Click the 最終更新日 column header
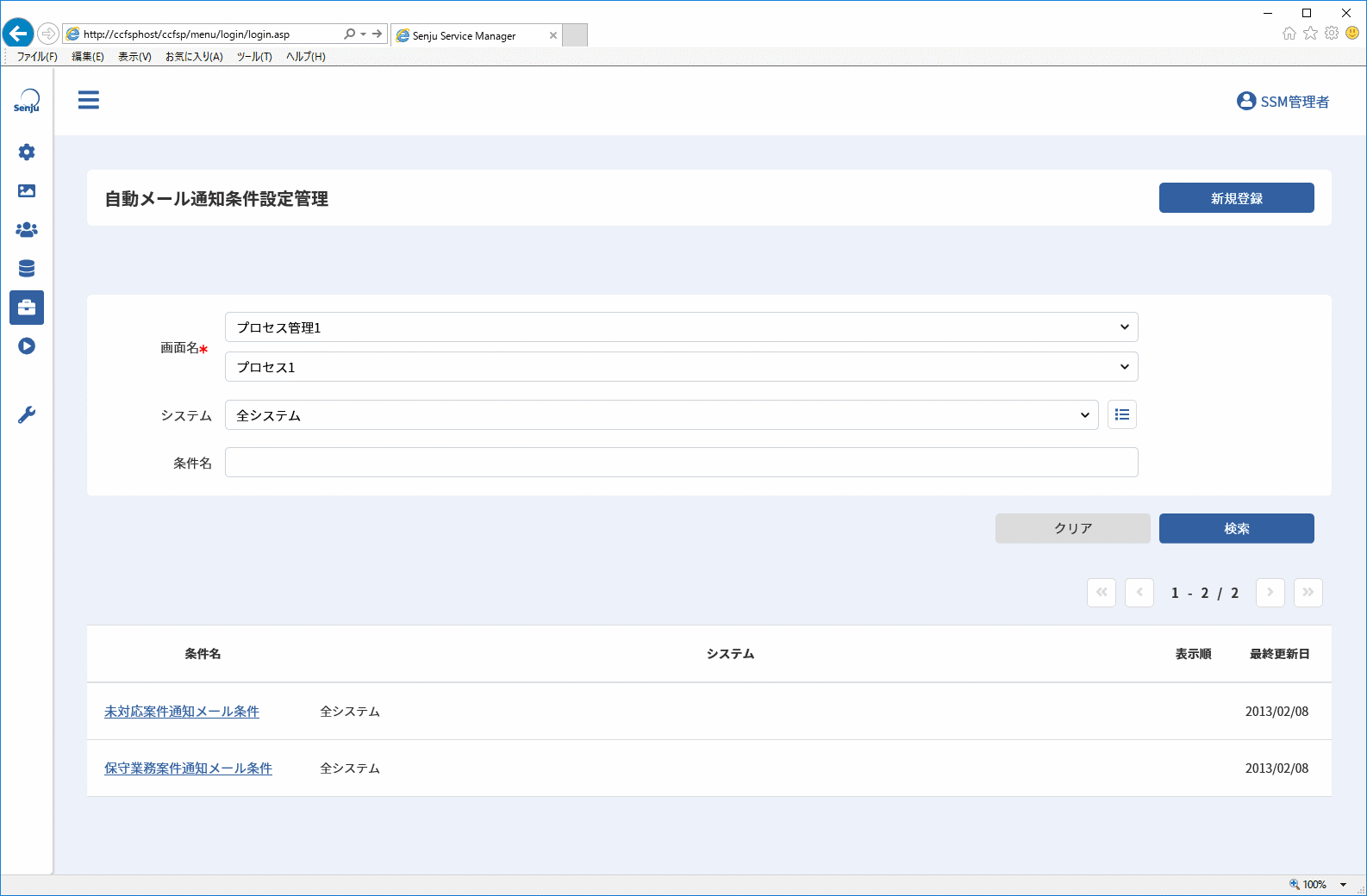Viewport: 1367px width, 896px height. (x=1280, y=654)
